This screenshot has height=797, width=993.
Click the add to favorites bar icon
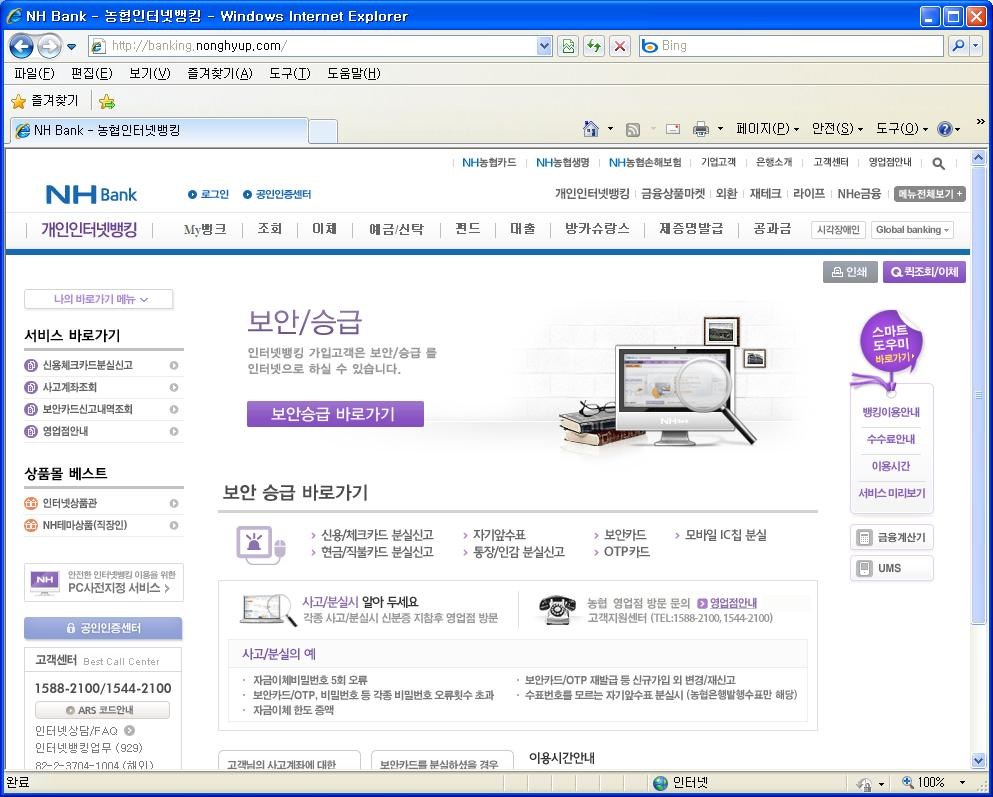point(107,101)
